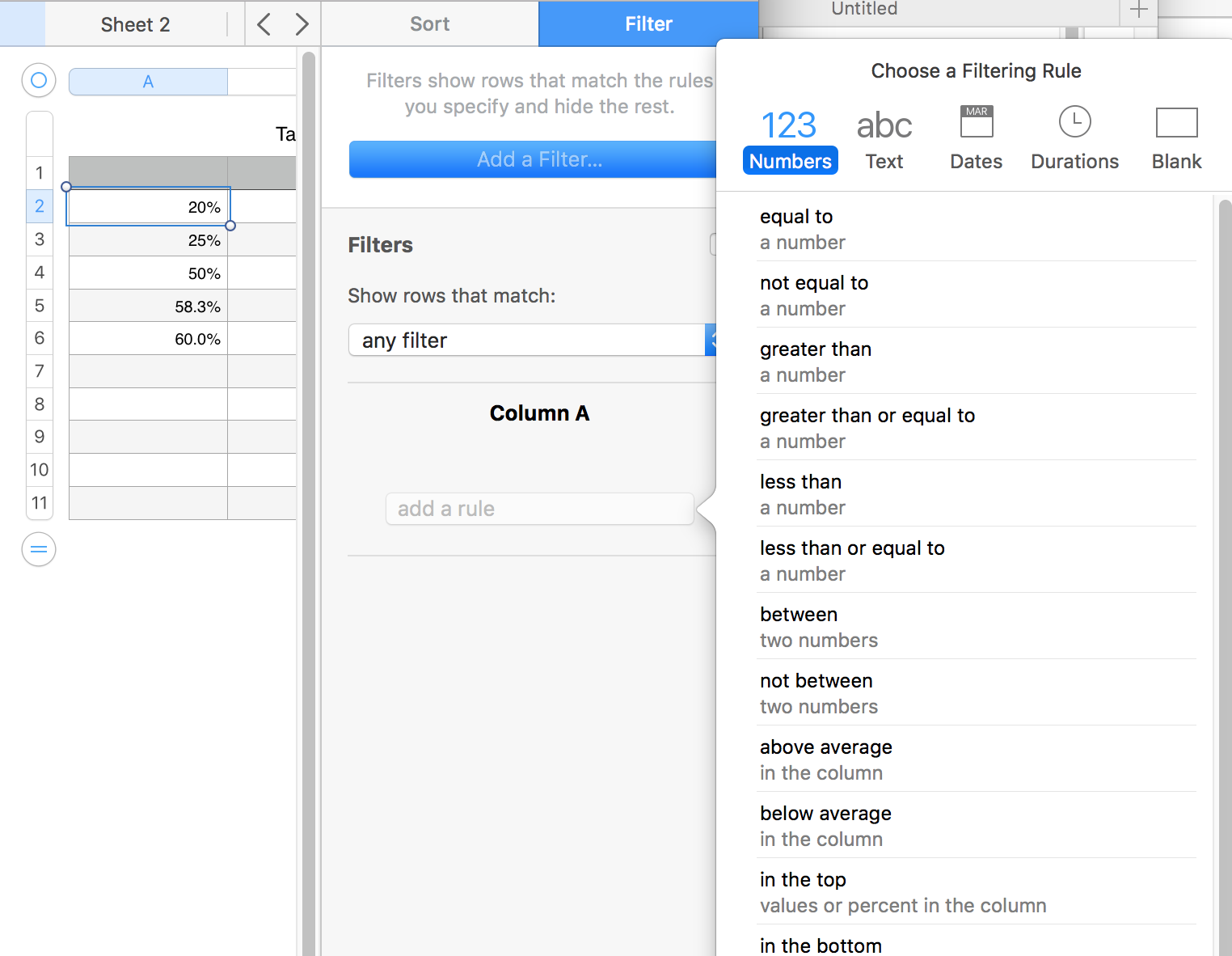Switch to the Sheet 2 tab
Viewport: 1232px width, 956px height.
click(x=134, y=23)
